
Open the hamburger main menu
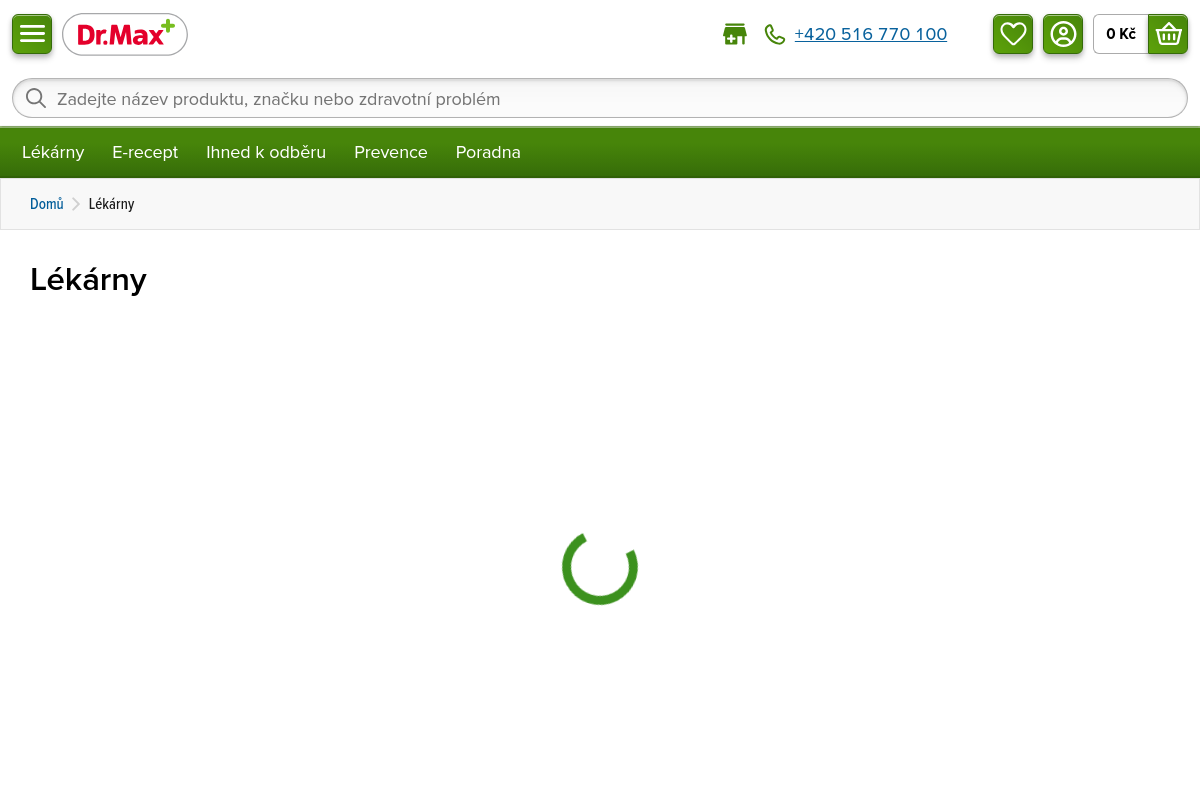pos(32,34)
